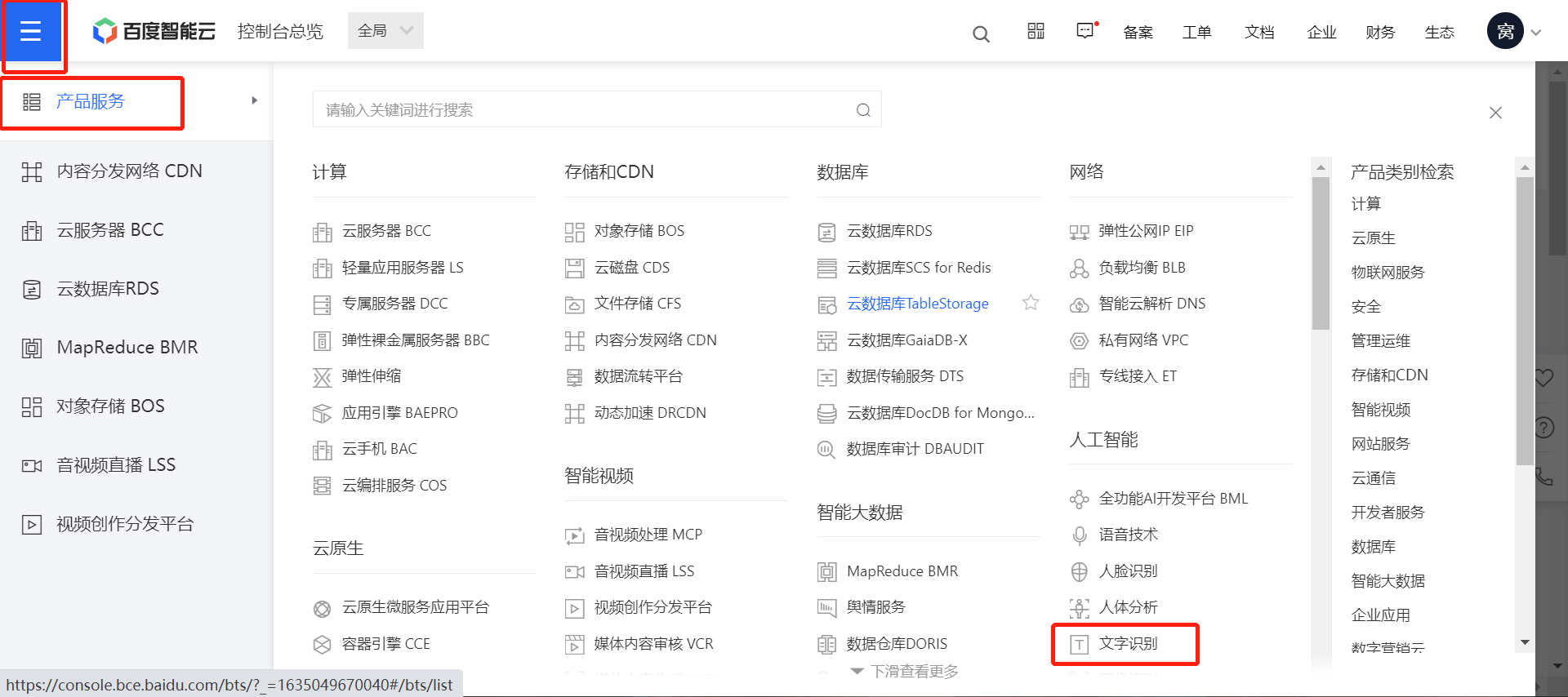Go to 控制台总览
Screen dimensions: 1568x697
click(280, 31)
